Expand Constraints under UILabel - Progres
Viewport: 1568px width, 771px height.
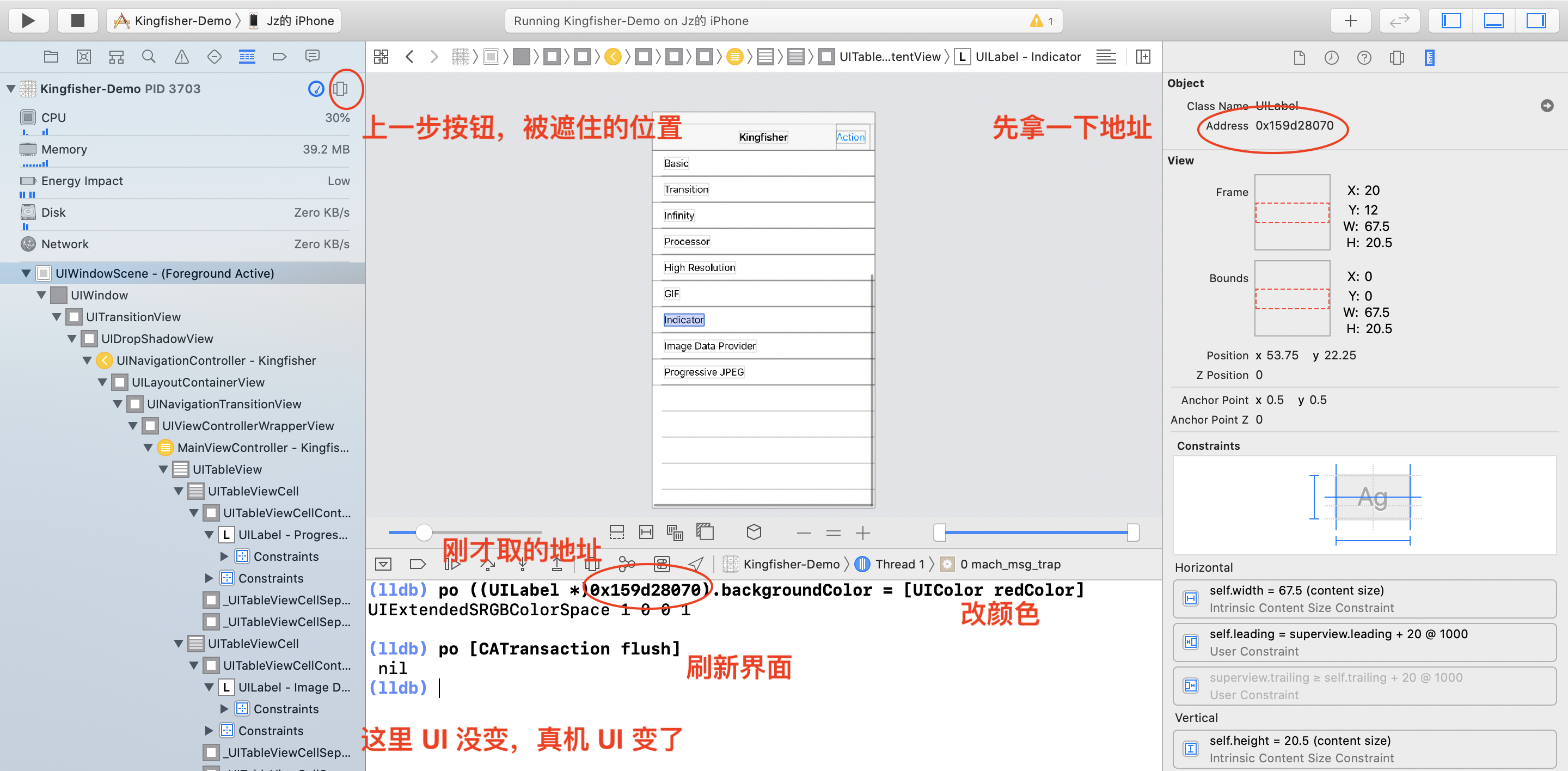[224, 557]
